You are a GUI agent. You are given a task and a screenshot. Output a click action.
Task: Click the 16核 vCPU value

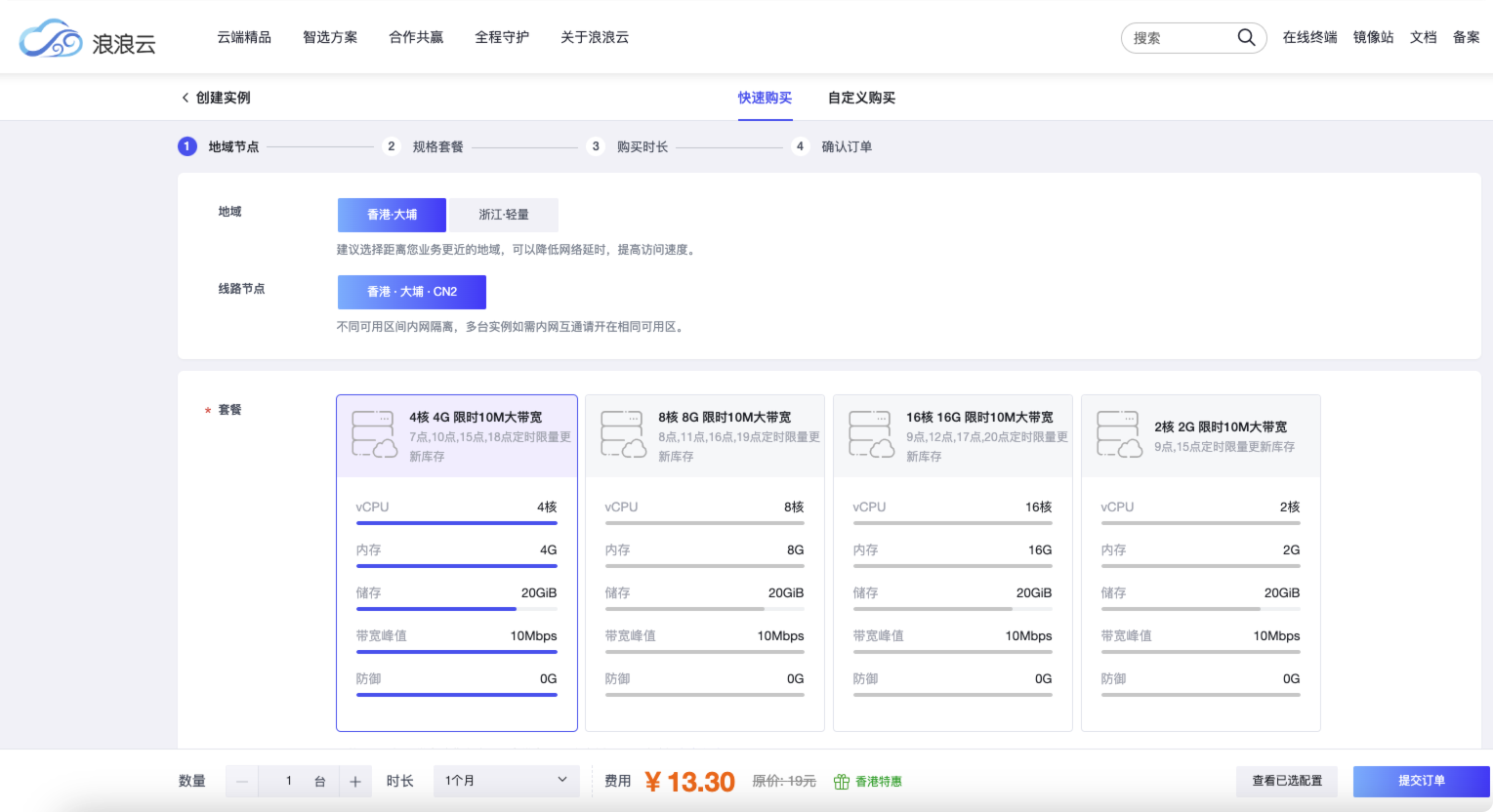pos(1038,507)
